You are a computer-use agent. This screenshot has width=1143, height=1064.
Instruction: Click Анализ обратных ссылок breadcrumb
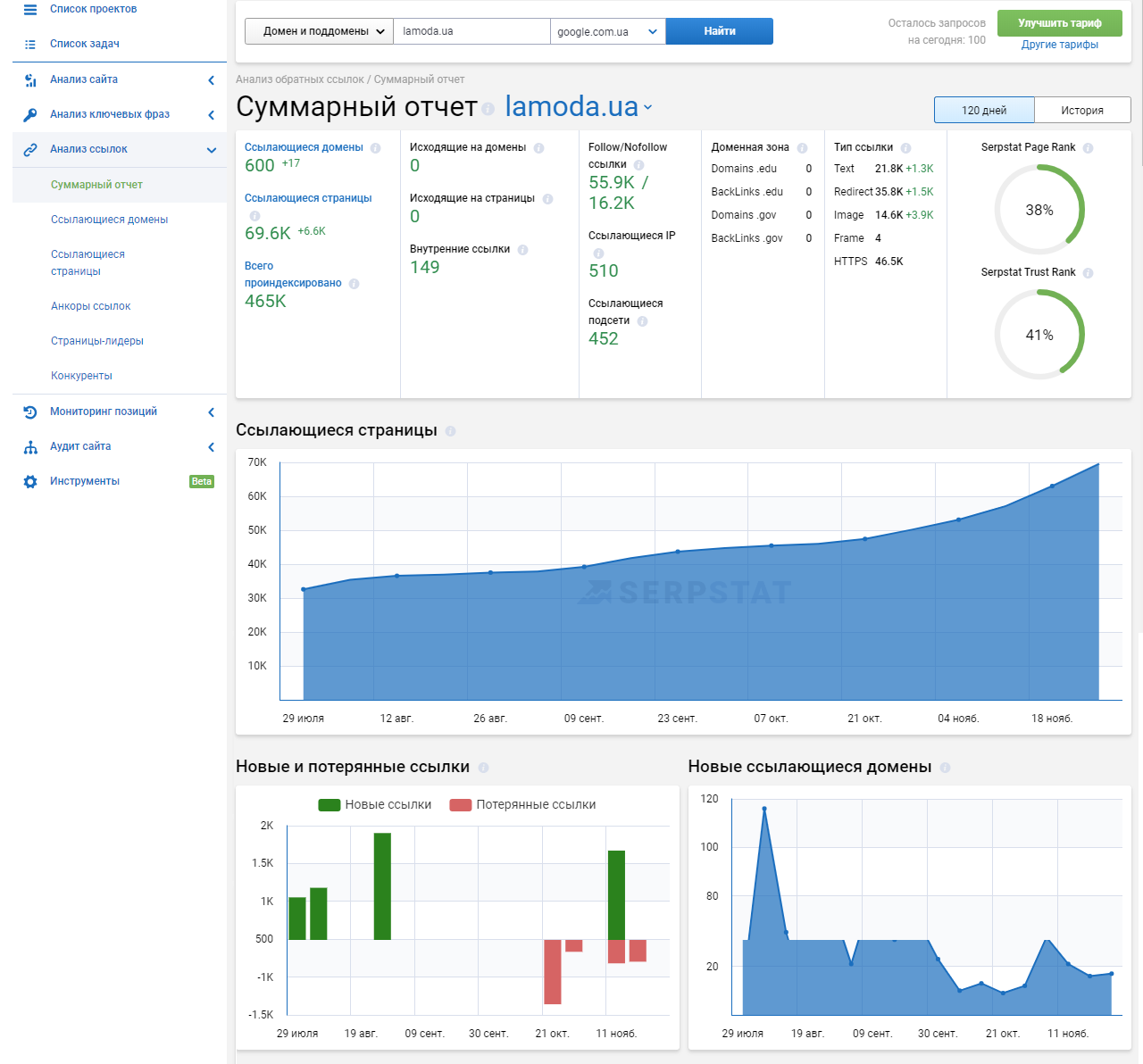point(300,79)
